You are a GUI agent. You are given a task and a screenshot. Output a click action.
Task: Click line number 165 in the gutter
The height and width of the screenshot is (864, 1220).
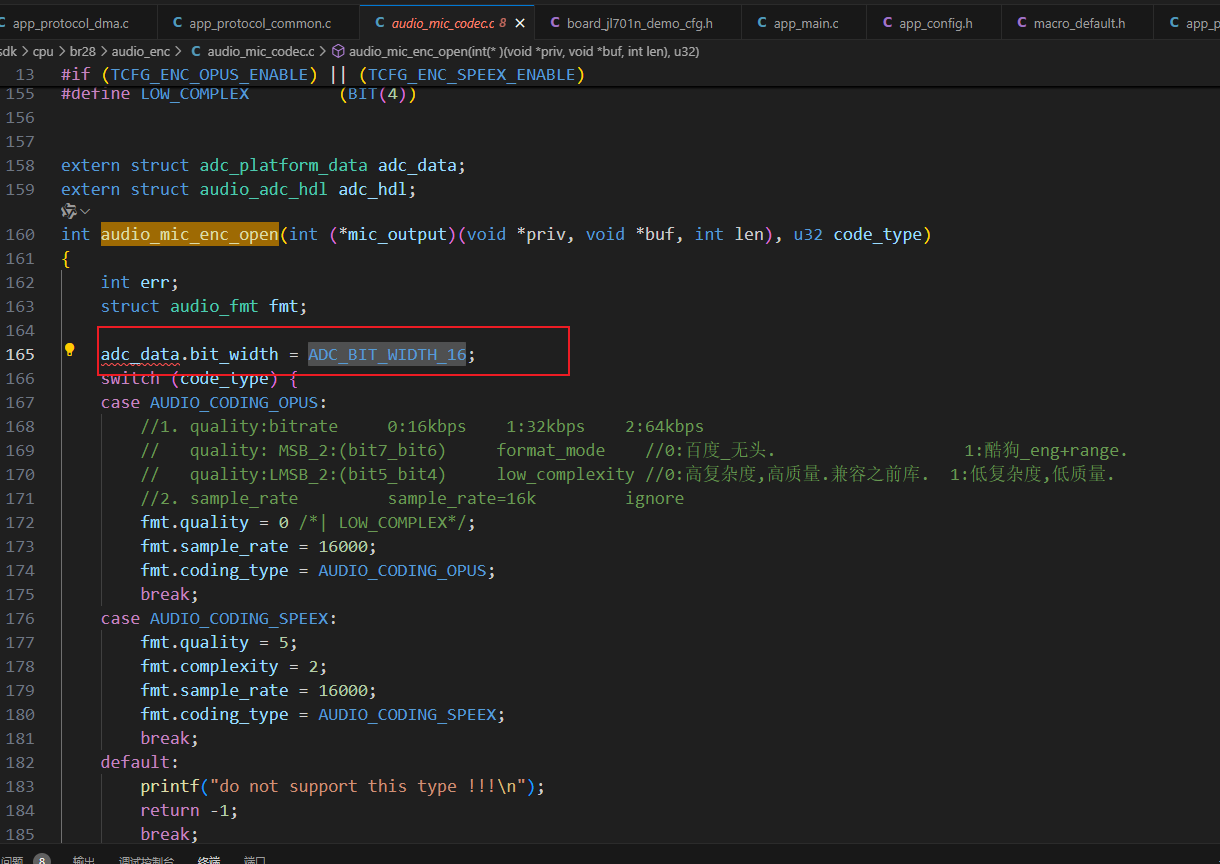pyautogui.click(x=20, y=354)
